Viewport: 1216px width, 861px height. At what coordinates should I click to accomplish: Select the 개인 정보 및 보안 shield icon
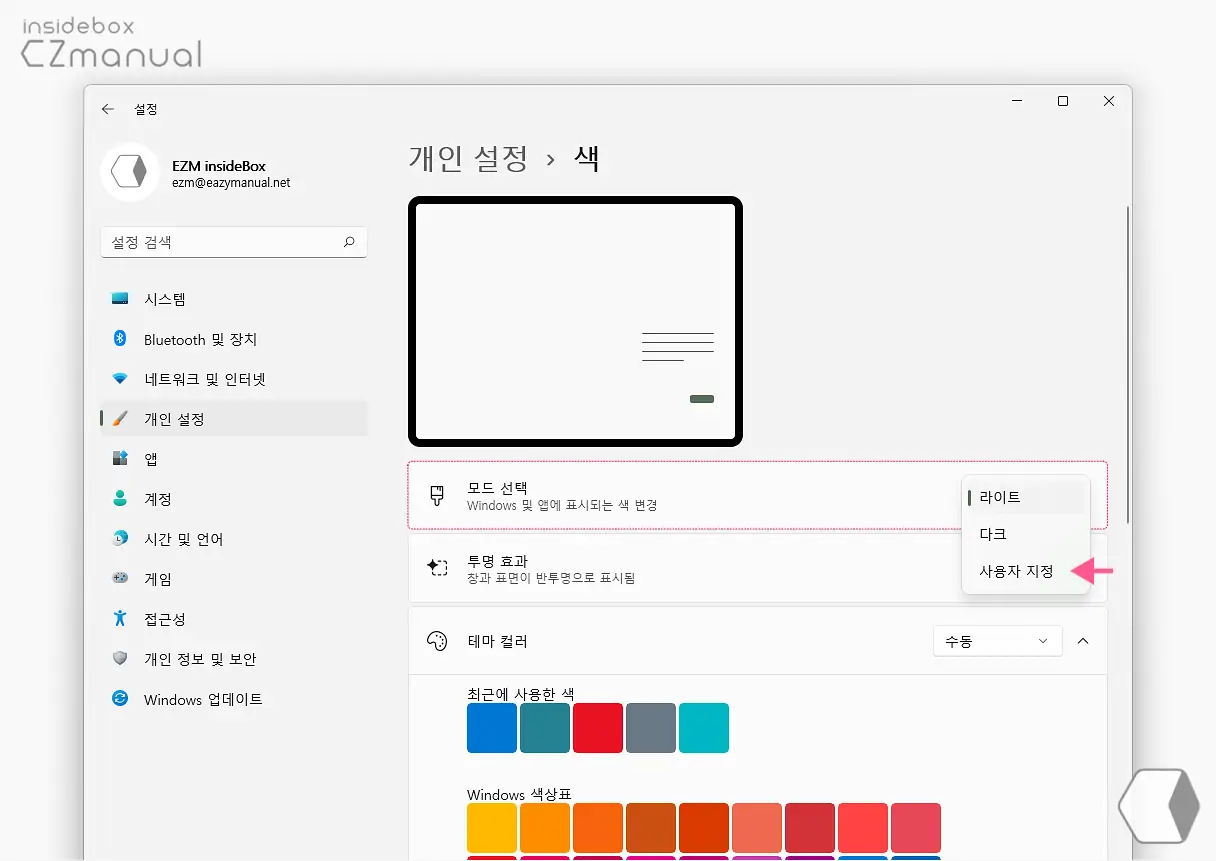point(120,659)
